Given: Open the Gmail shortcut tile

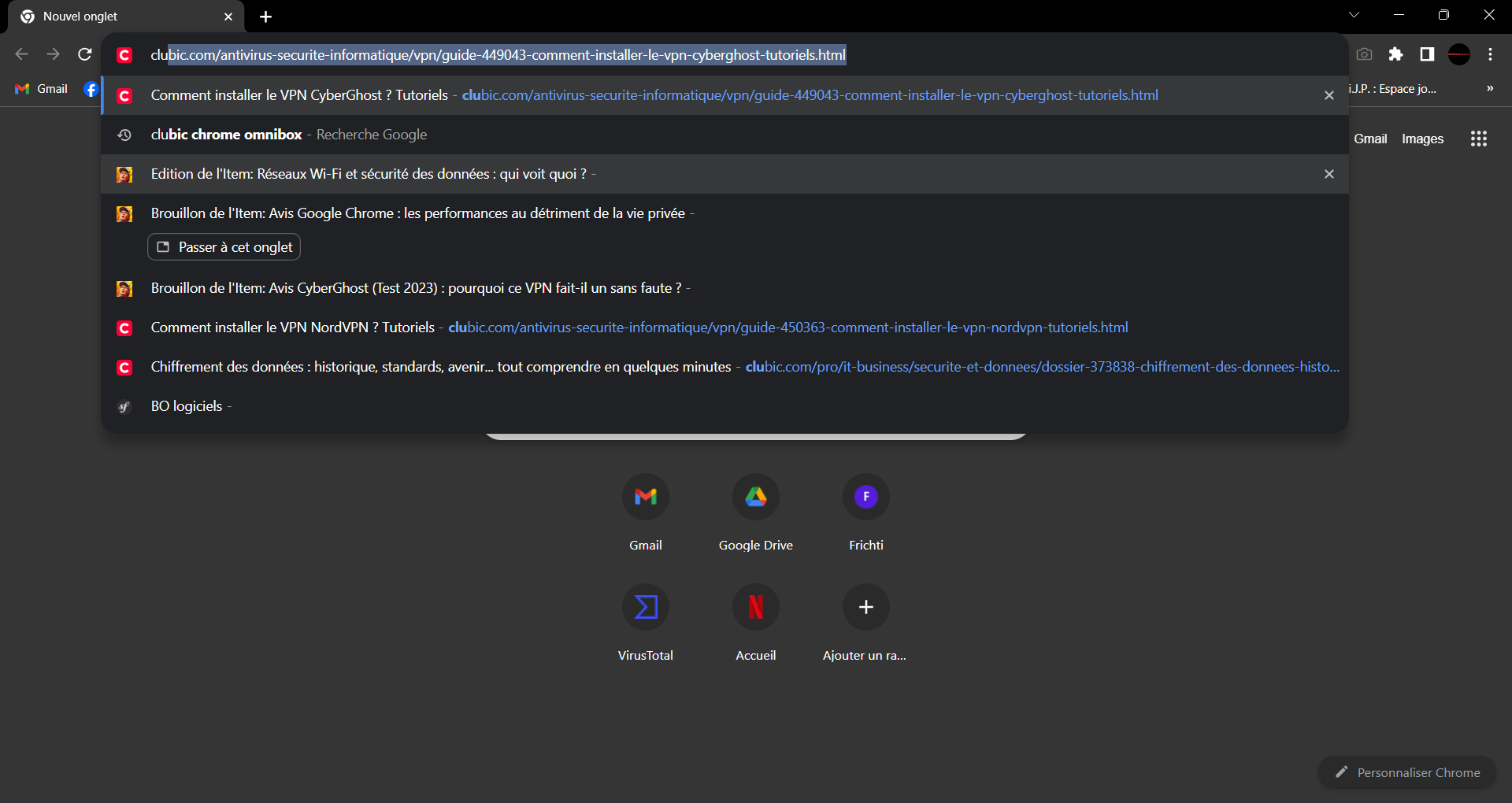Looking at the screenshot, I should (646, 512).
